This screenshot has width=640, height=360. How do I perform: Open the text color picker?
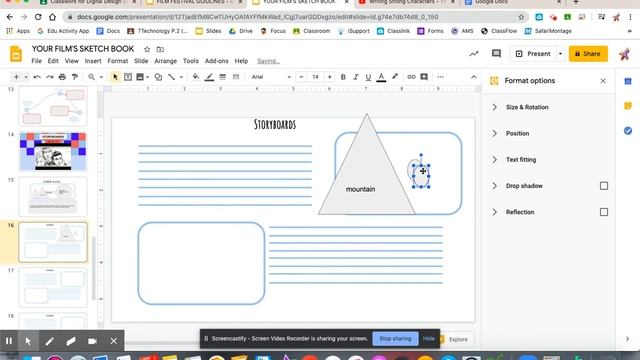click(381, 77)
